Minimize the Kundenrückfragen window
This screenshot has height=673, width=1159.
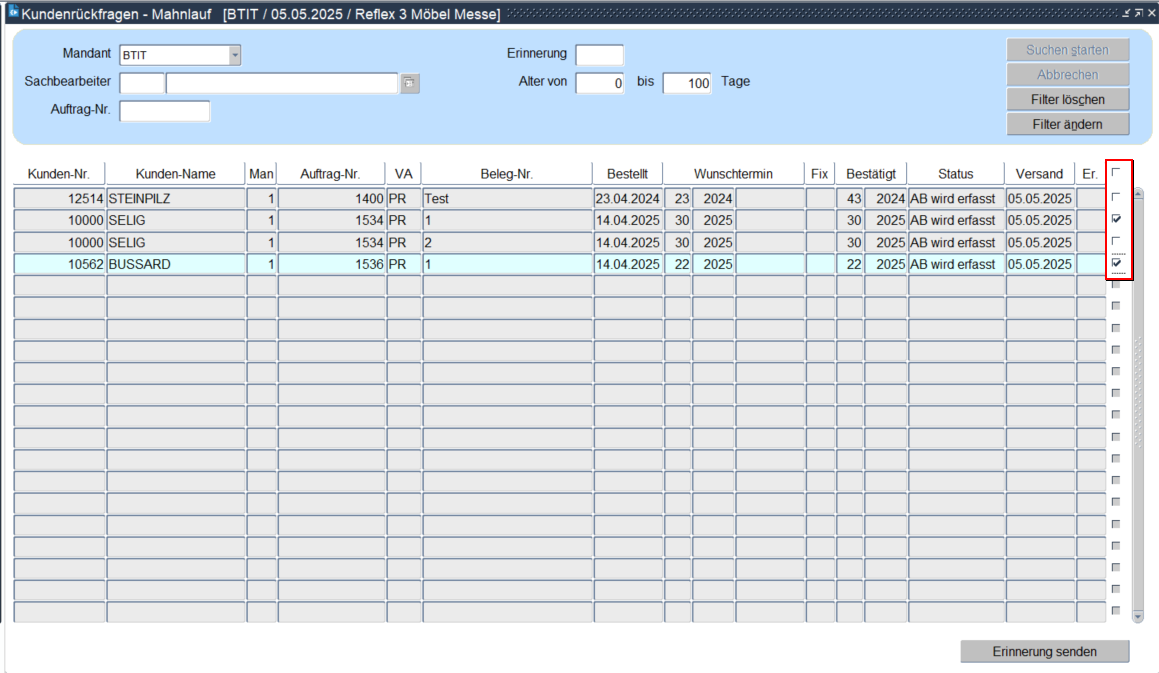point(1126,12)
